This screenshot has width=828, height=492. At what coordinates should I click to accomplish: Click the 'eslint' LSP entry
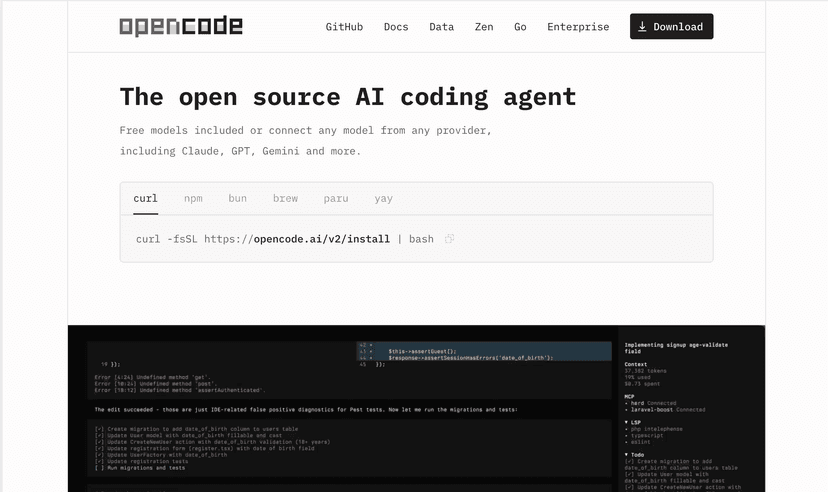(x=637, y=442)
